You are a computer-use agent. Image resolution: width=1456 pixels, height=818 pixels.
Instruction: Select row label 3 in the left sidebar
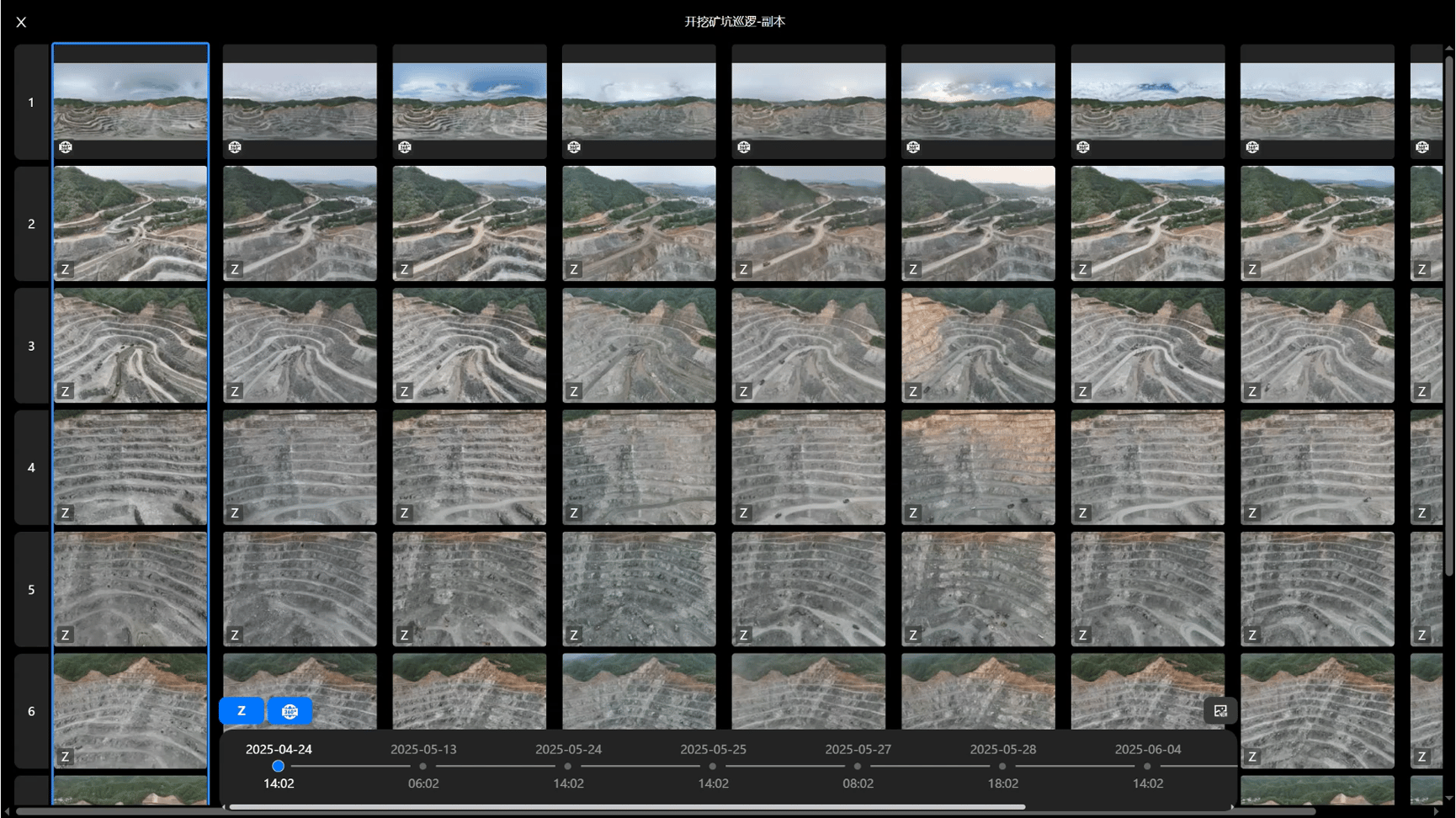31,345
